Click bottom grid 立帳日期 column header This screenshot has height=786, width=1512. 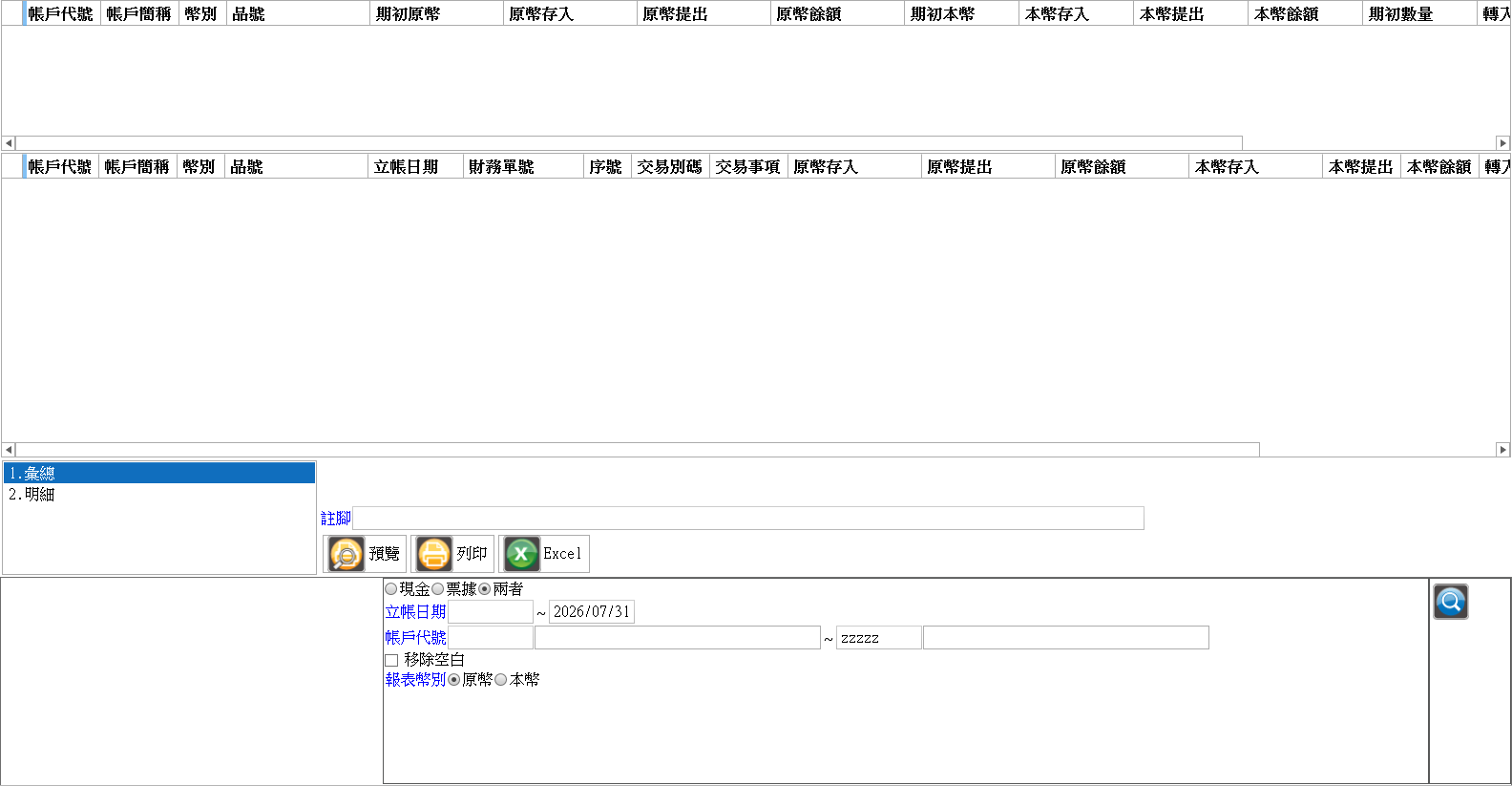(x=415, y=167)
